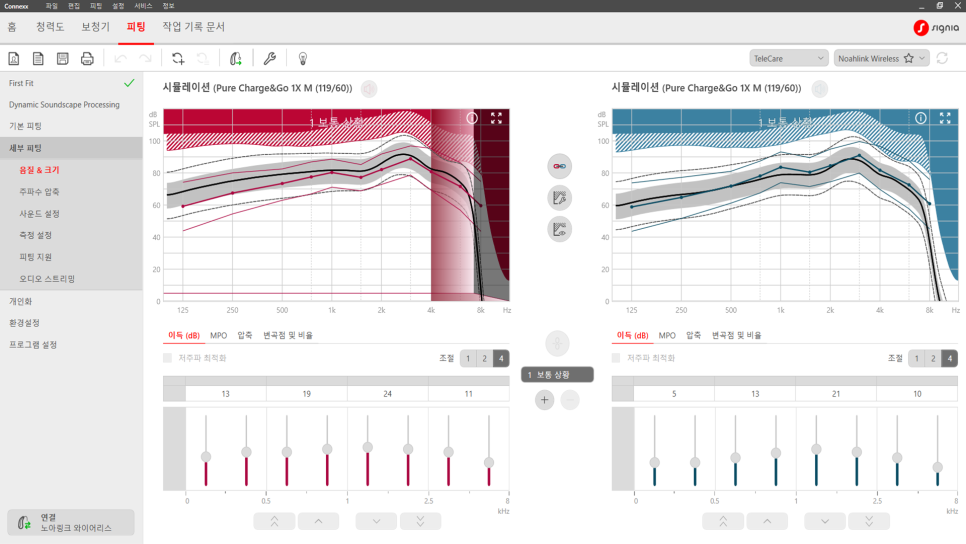Switch to the 청력도 tab
This screenshot has width=966, height=544.
tap(50, 27)
